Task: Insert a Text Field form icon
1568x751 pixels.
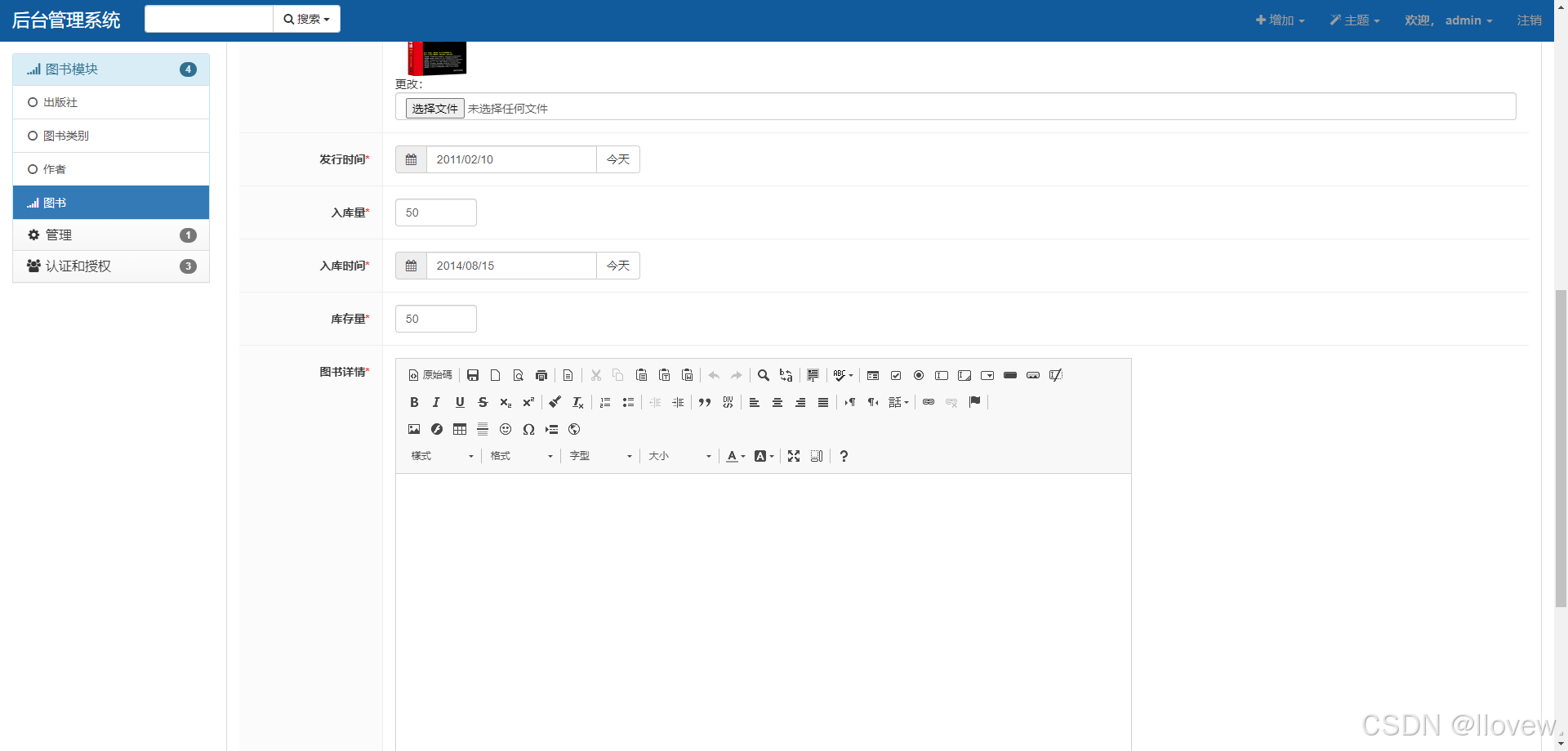Action: click(x=942, y=375)
